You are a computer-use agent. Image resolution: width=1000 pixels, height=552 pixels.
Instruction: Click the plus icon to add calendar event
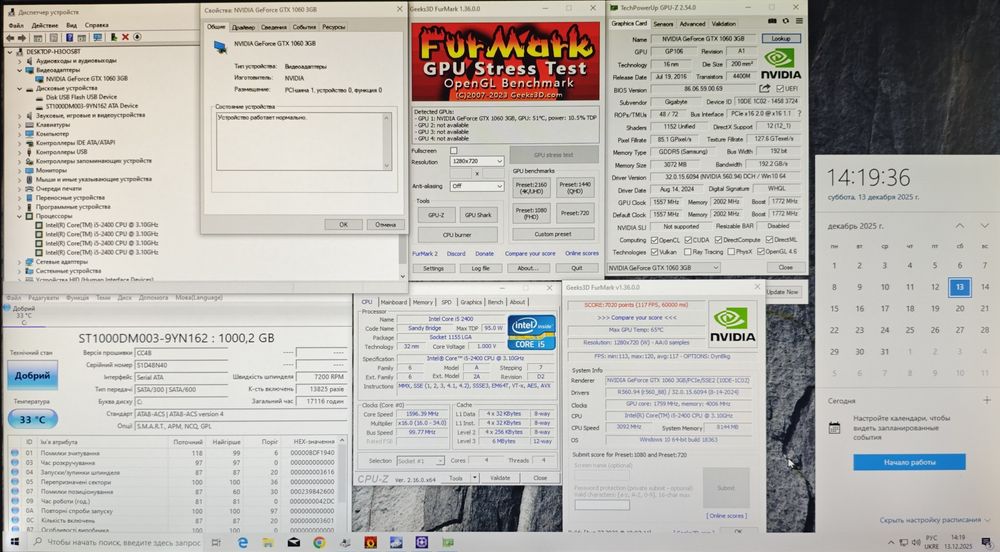tap(987, 400)
